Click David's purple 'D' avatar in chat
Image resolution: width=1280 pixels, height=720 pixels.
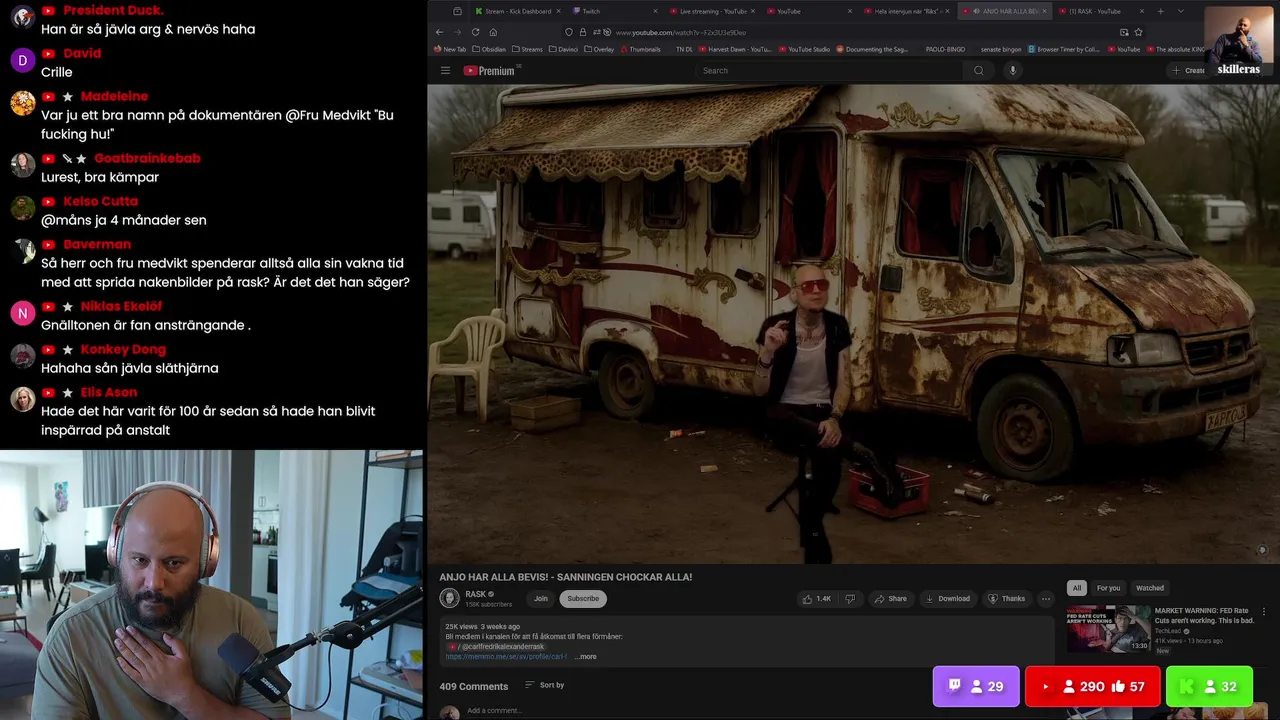[23, 61]
